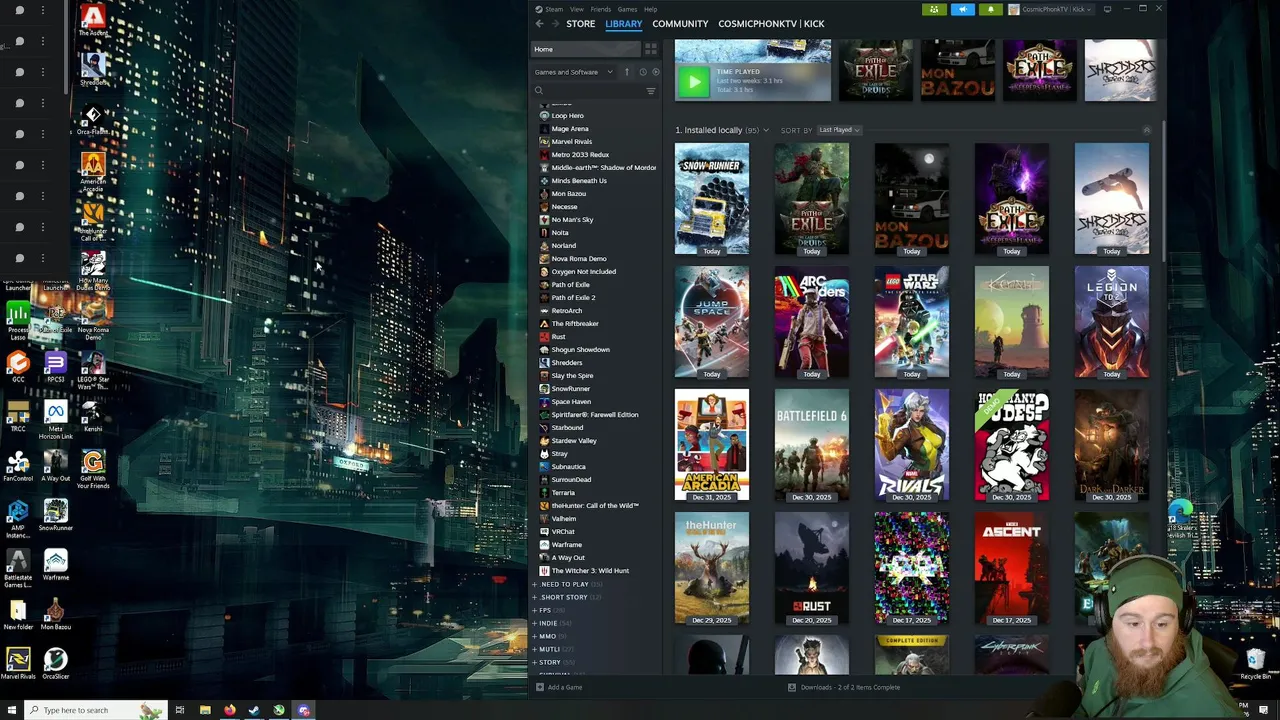Click the ready-to-play filter icon

655,72
